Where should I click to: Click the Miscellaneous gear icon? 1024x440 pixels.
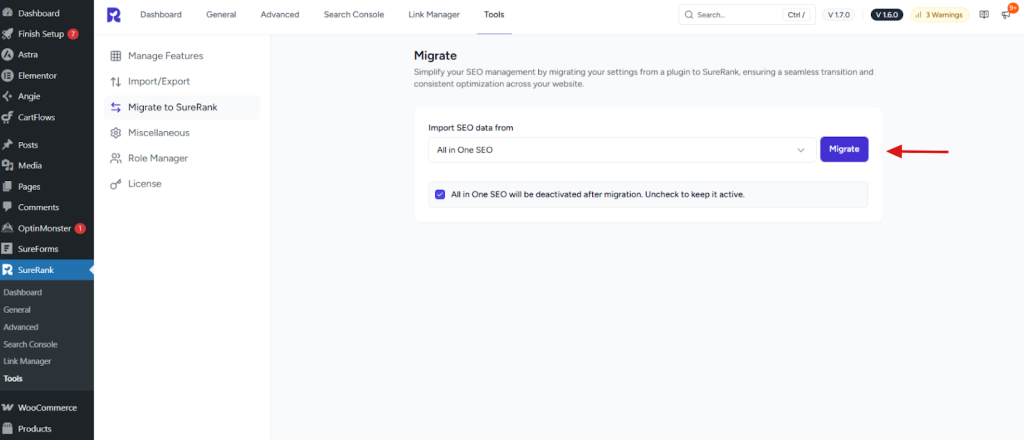point(116,133)
